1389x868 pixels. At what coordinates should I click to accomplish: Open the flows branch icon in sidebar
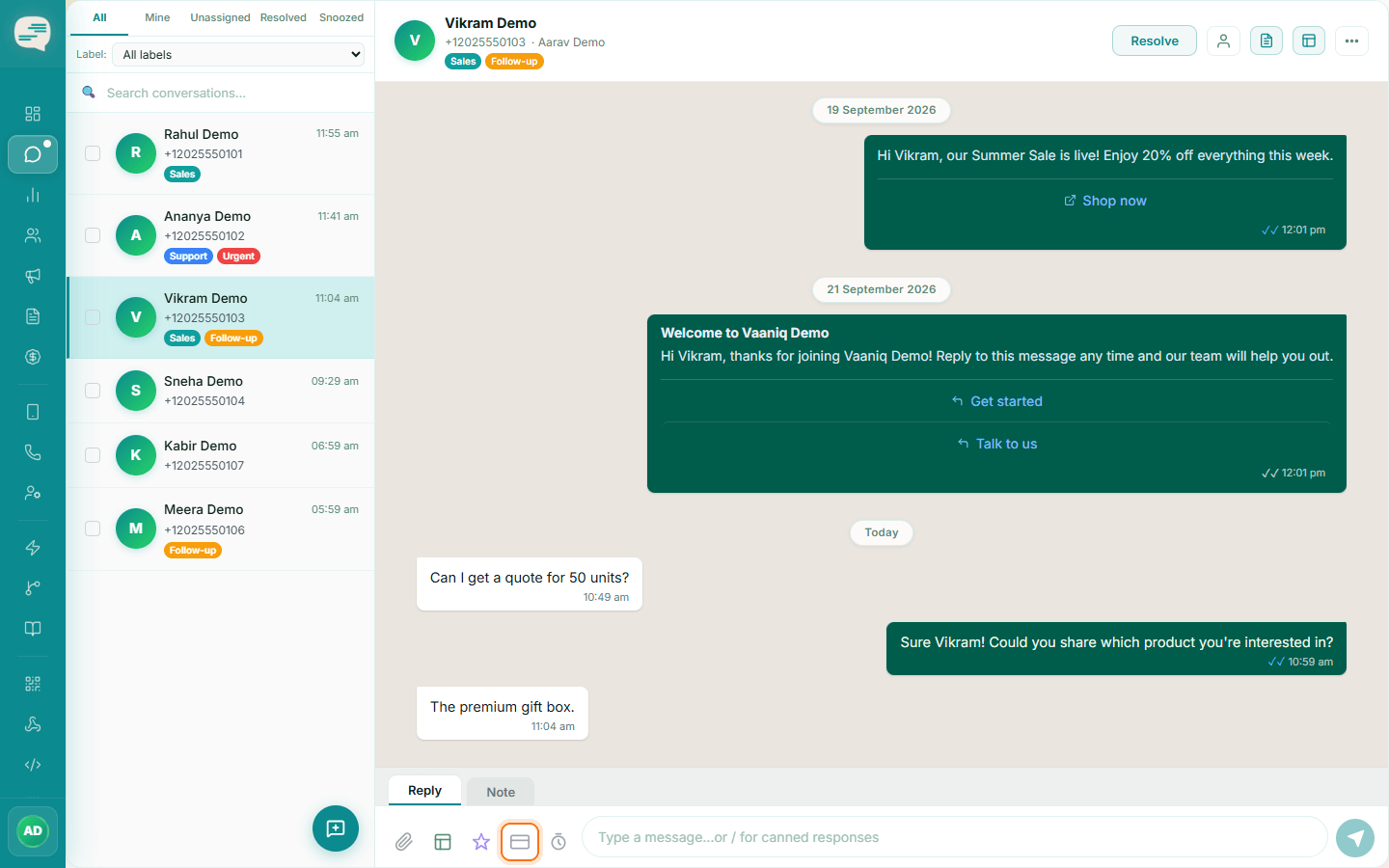tap(33, 588)
